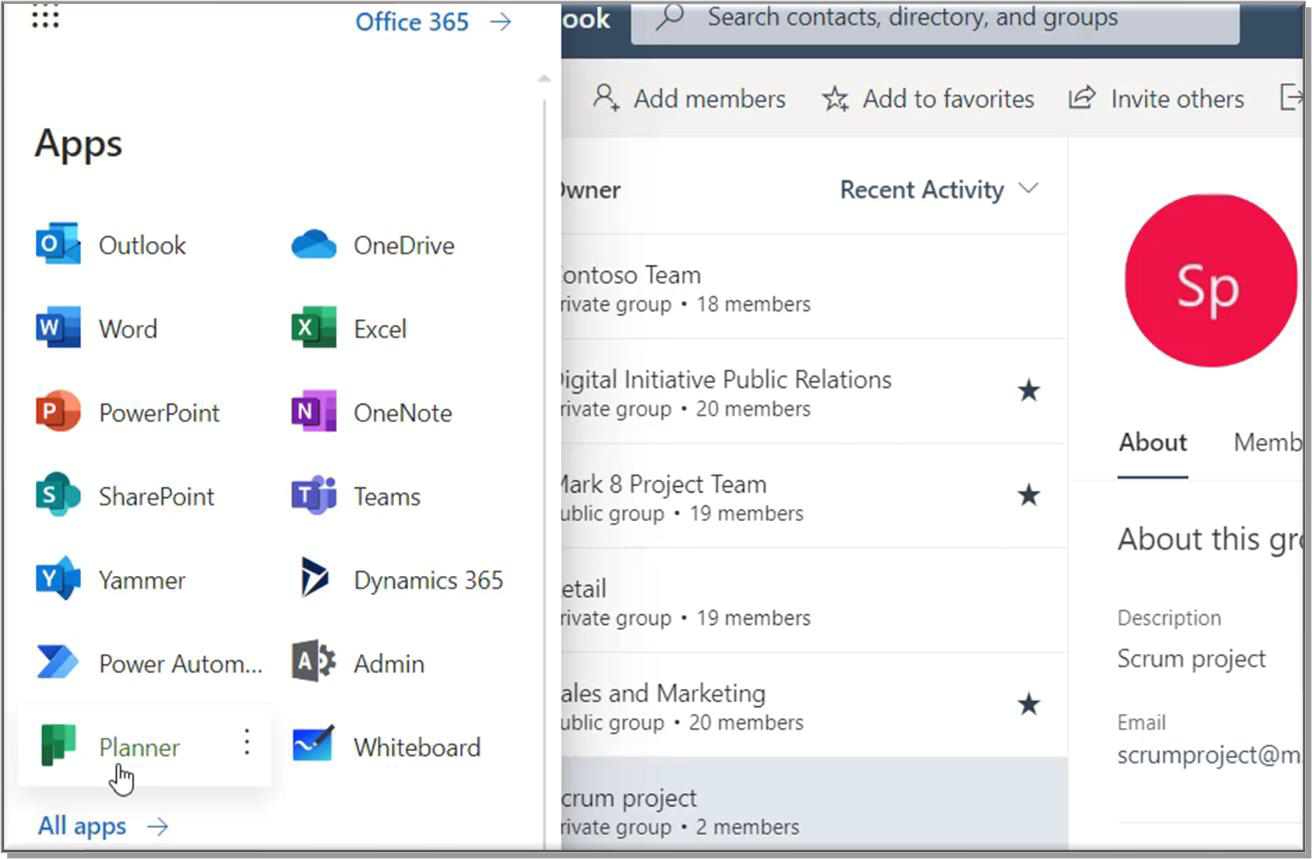This screenshot has height=859, width=1312.
Task: Click the Invite others share icon
Action: pyautogui.click(x=1082, y=98)
